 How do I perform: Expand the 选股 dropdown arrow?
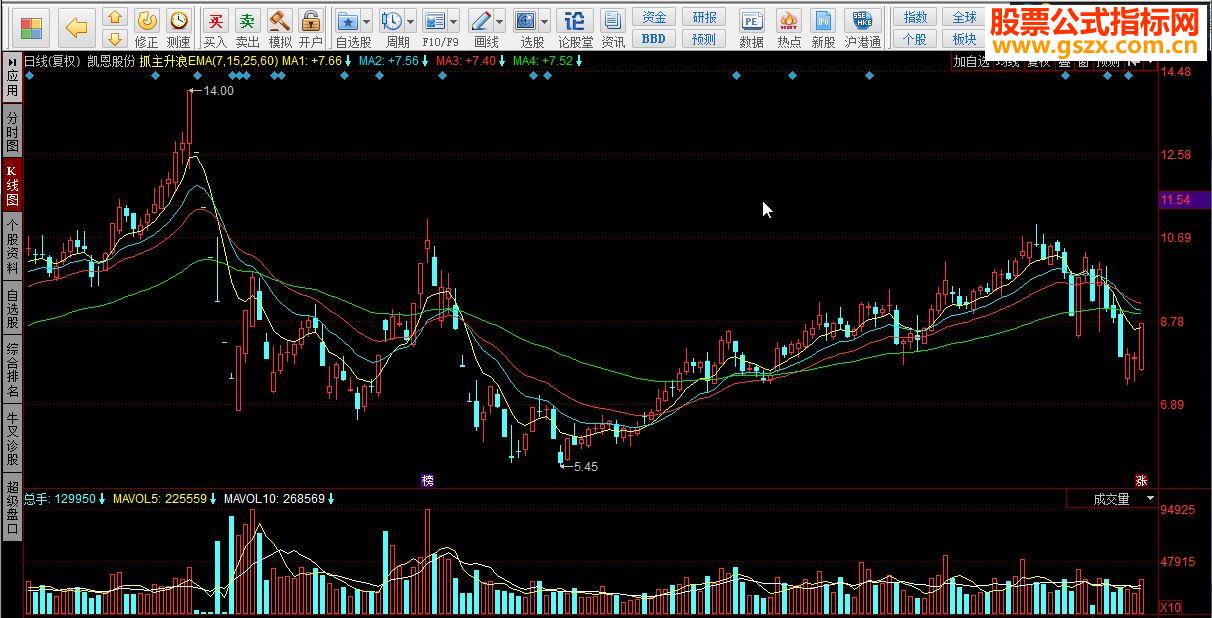pos(545,20)
